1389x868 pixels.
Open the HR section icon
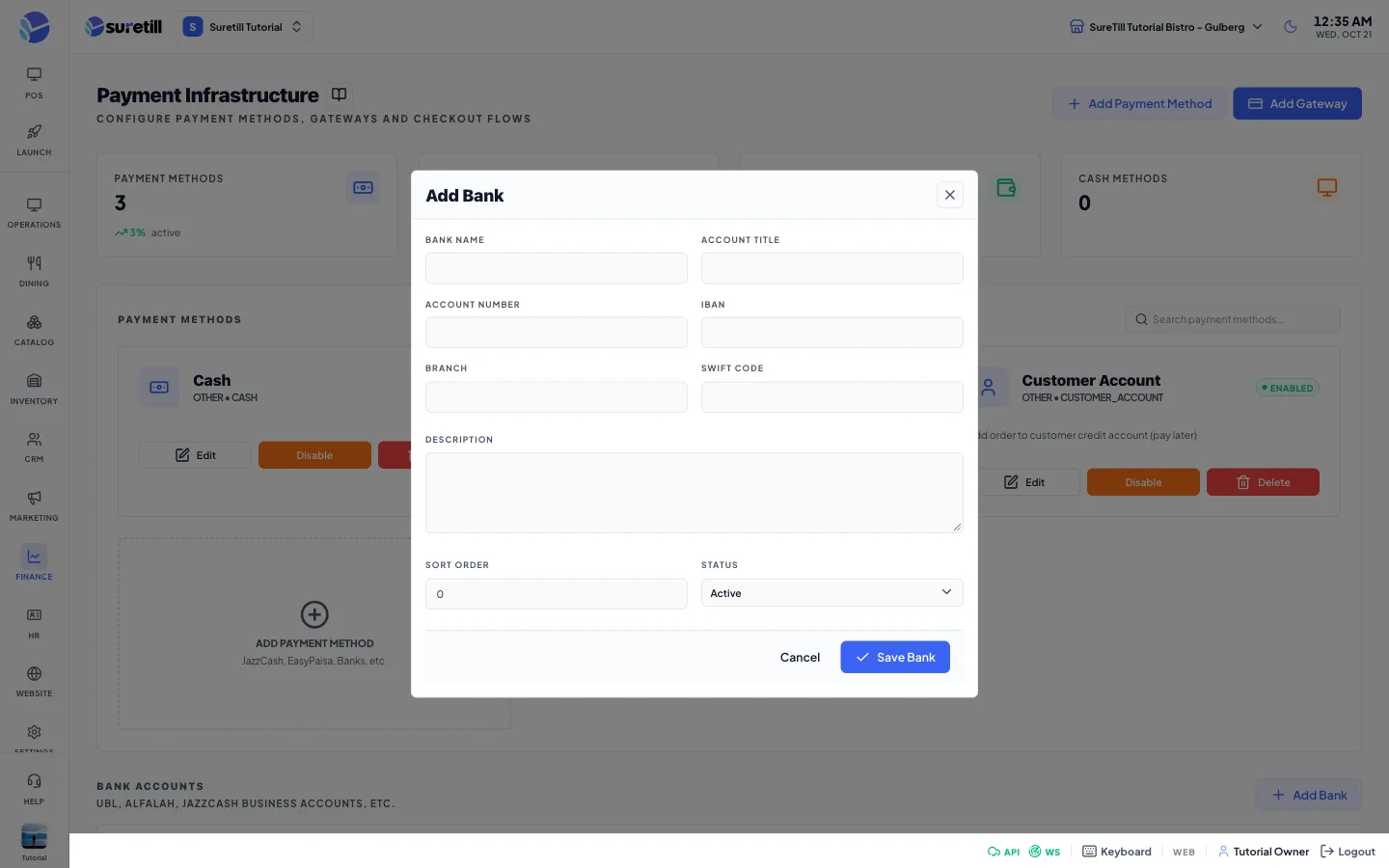(x=34, y=615)
